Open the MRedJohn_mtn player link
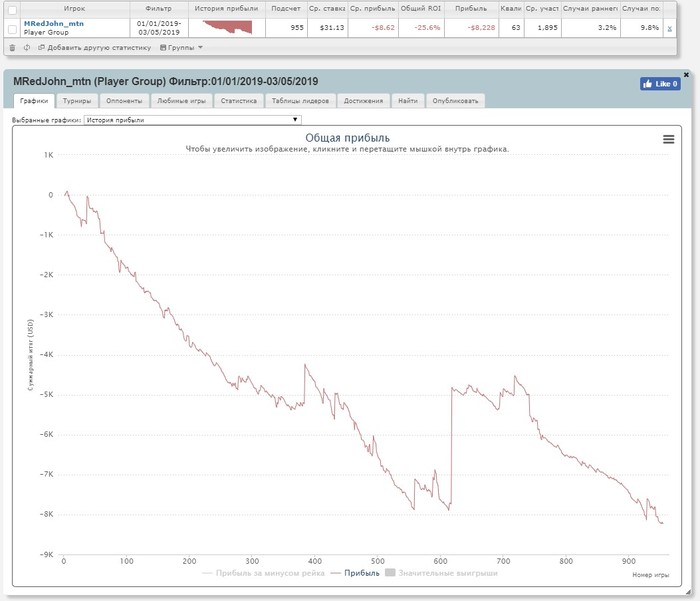The height and width of the screenshot is (601, 700). pos(54,24)
